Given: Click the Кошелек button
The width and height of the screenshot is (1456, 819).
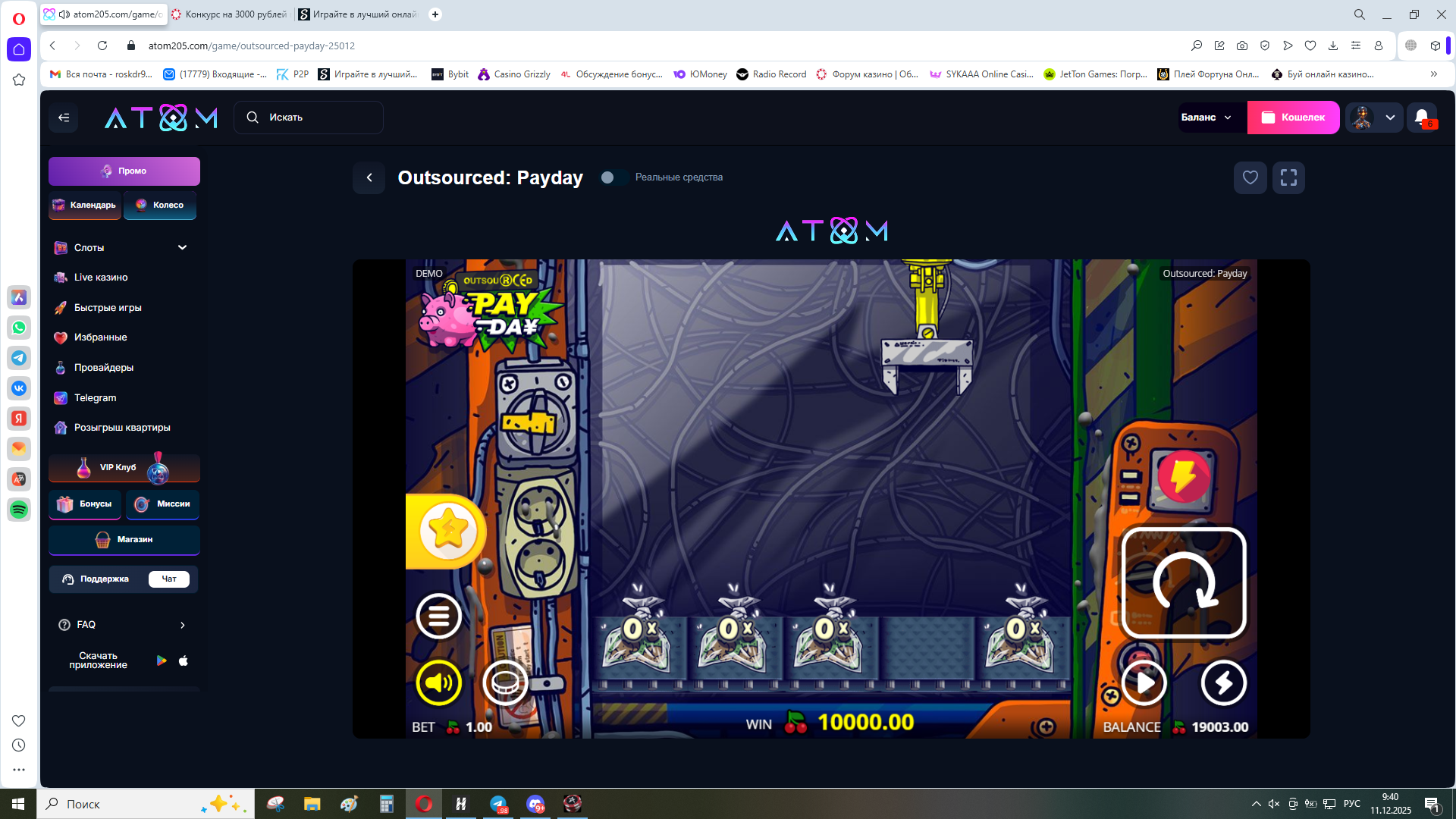Looking at the screenshot, I should 1293,118.
